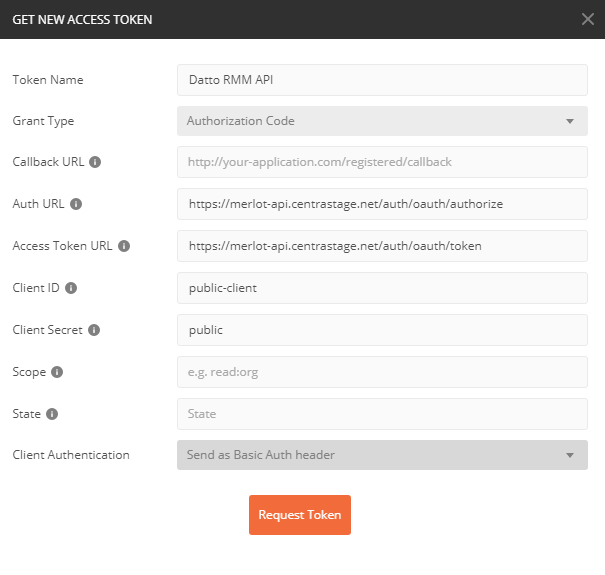Click into the Callback URL input field
Image resolution: width=605 pixels, height=575 pixels.
[x=382, y=162]
